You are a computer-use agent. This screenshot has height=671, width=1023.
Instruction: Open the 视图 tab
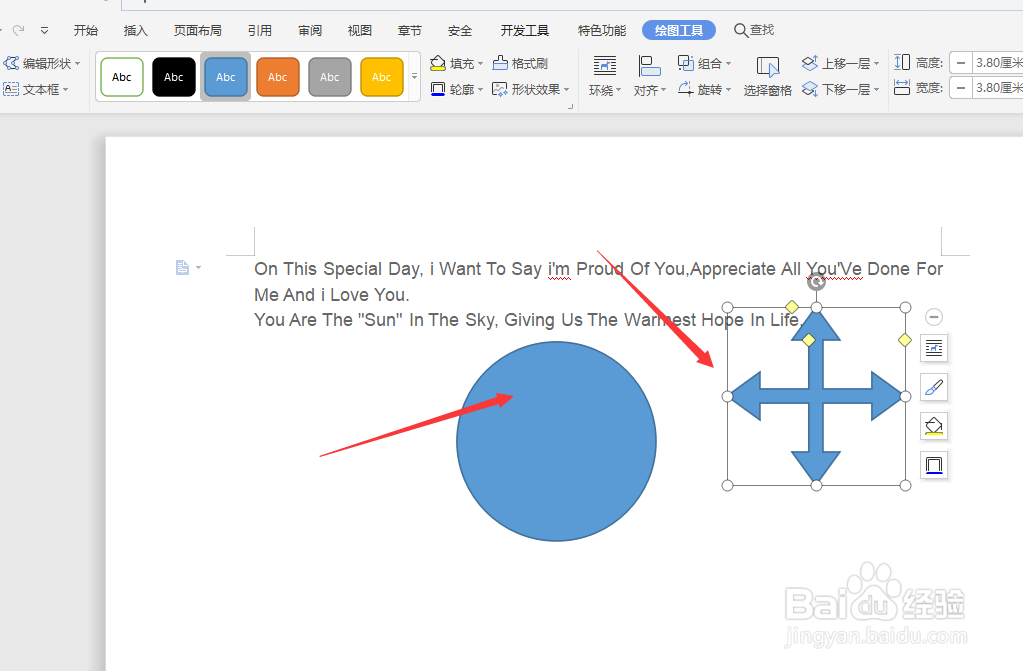[359, 30]
